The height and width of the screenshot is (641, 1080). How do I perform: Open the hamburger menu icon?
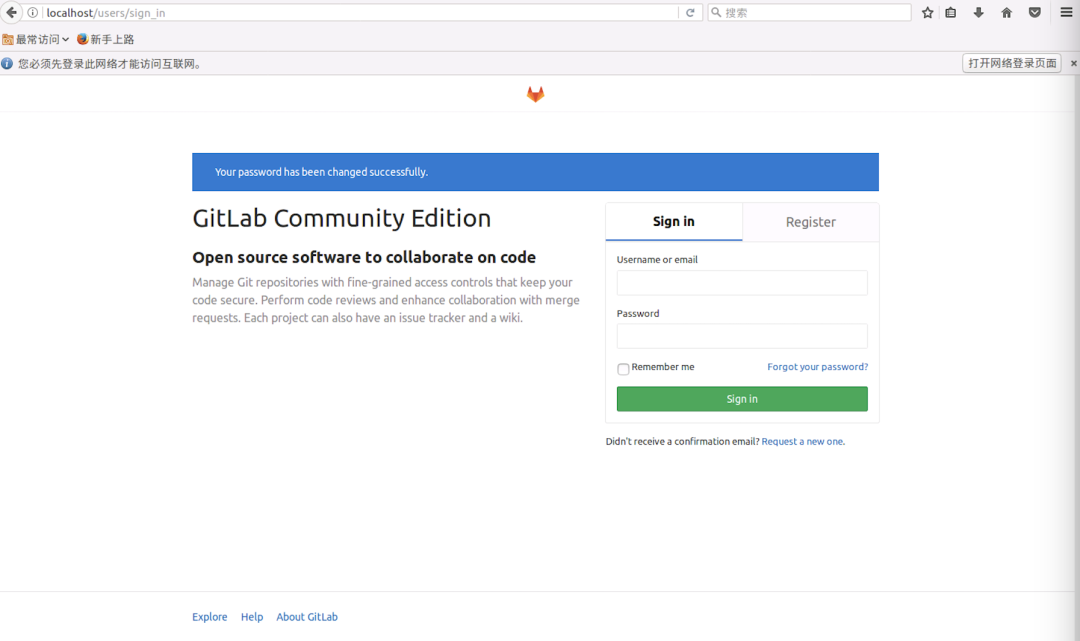tap(1066, 12)
